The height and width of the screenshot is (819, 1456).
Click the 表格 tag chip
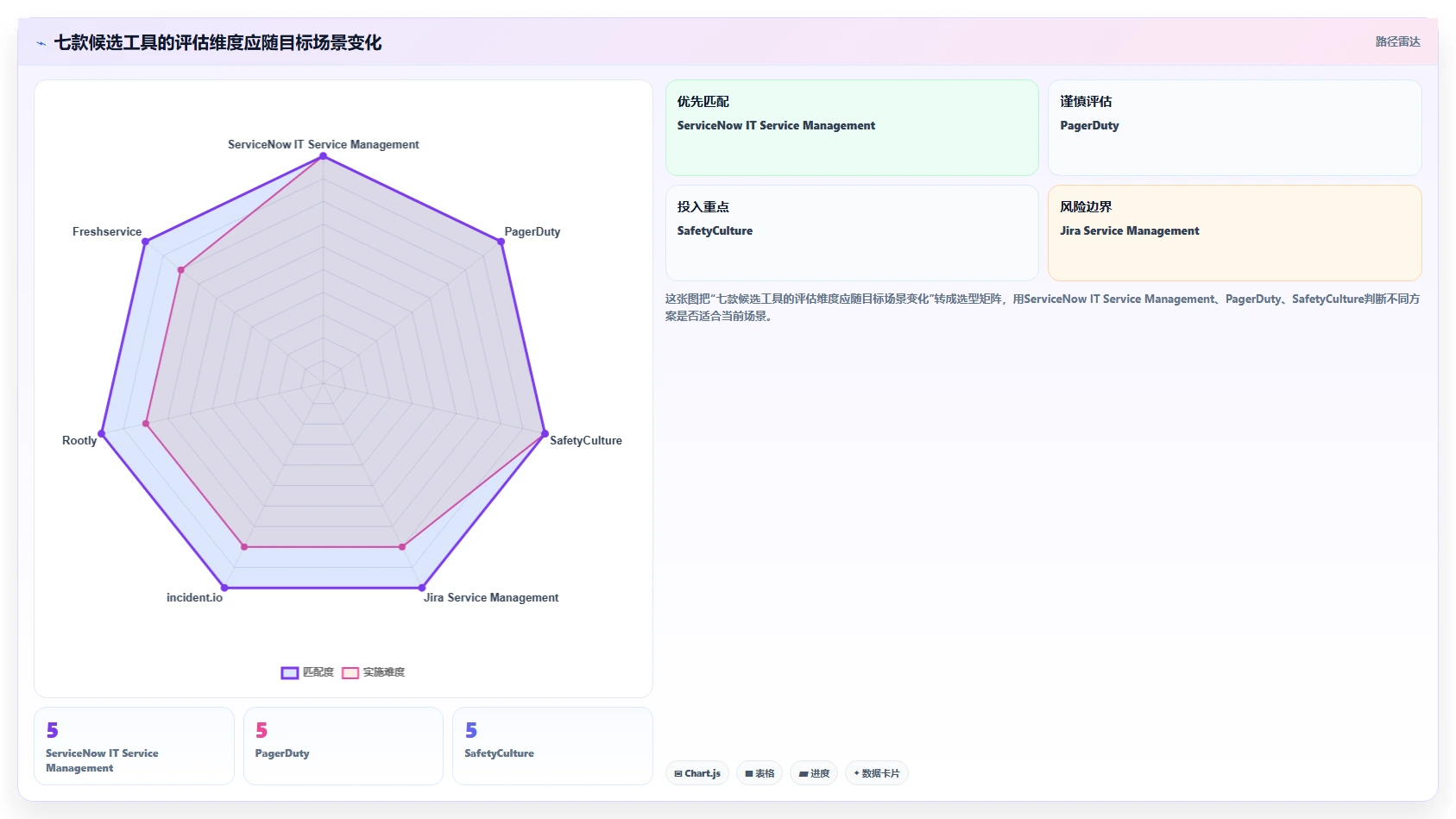(760, 773)
